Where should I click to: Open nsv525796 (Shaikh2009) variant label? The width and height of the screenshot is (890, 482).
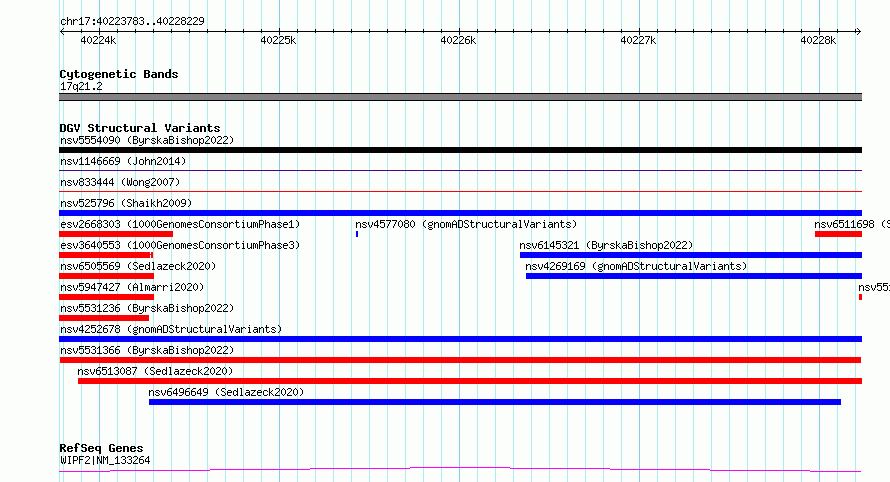pos(126,203)
